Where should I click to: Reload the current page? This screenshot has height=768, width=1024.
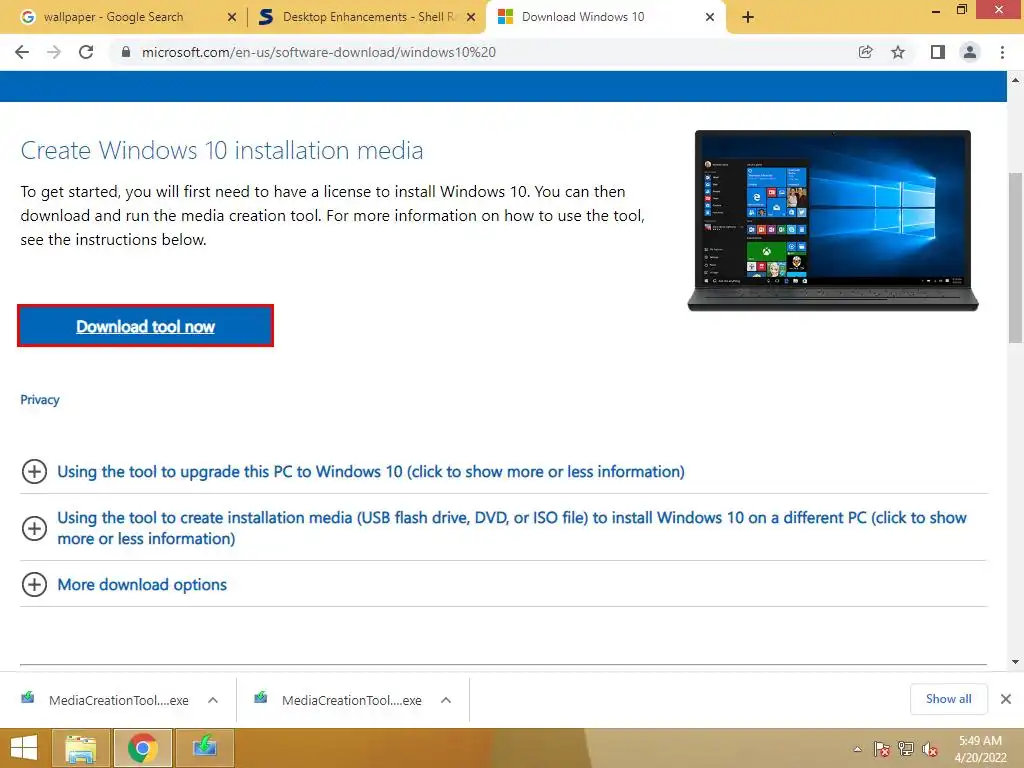coord(86,52)
